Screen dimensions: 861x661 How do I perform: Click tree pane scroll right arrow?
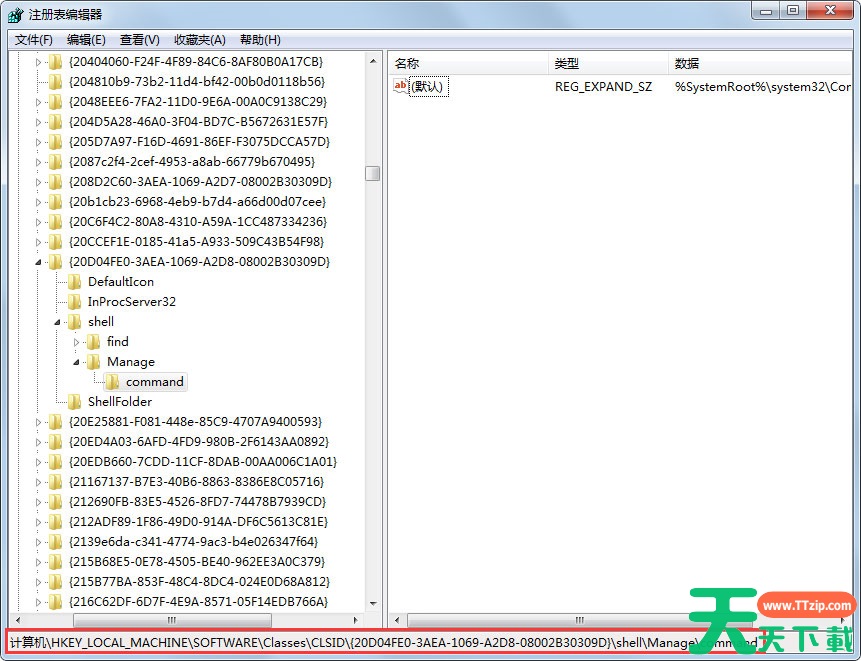tap(356, 620)
